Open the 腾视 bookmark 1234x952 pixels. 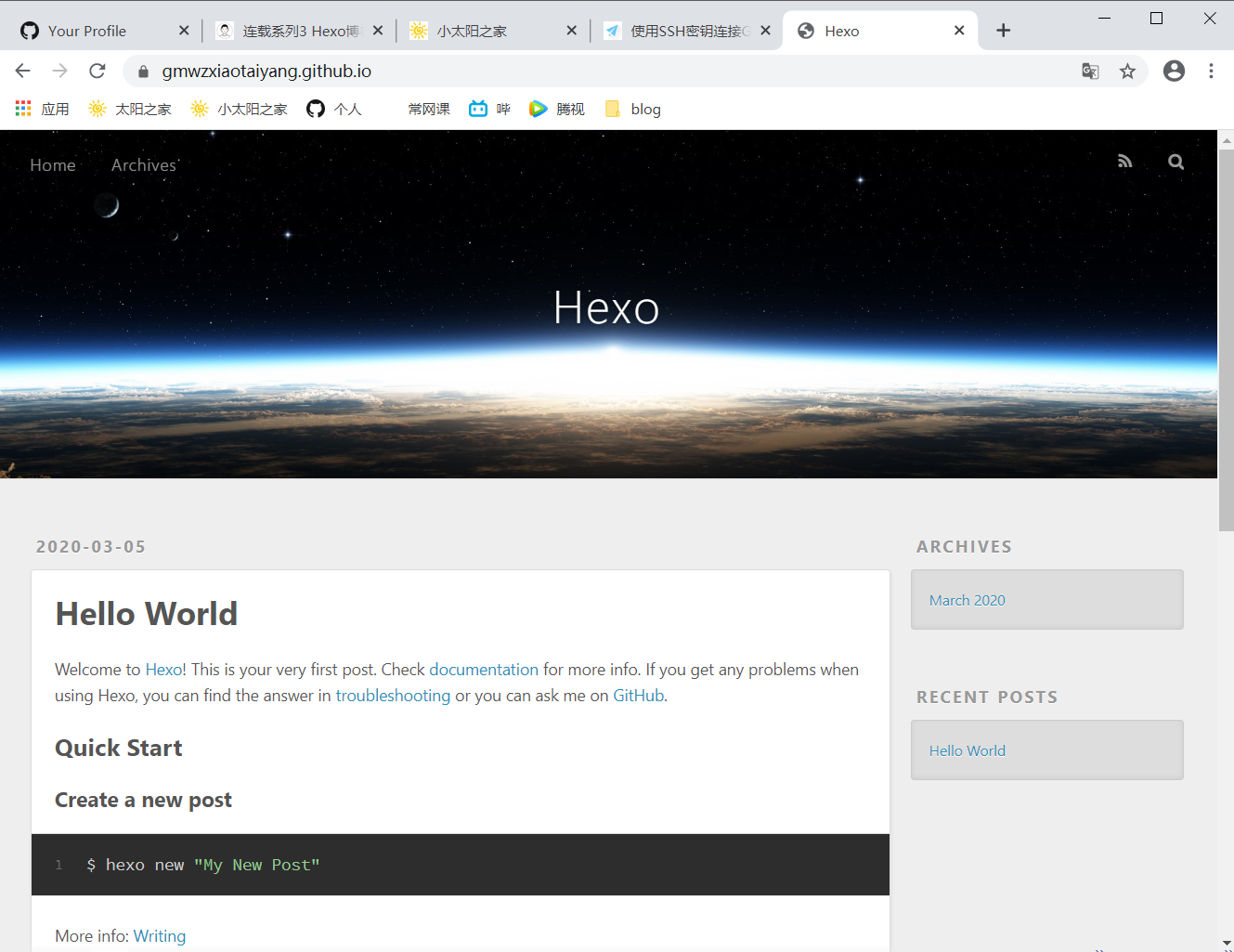coord(557,109)
